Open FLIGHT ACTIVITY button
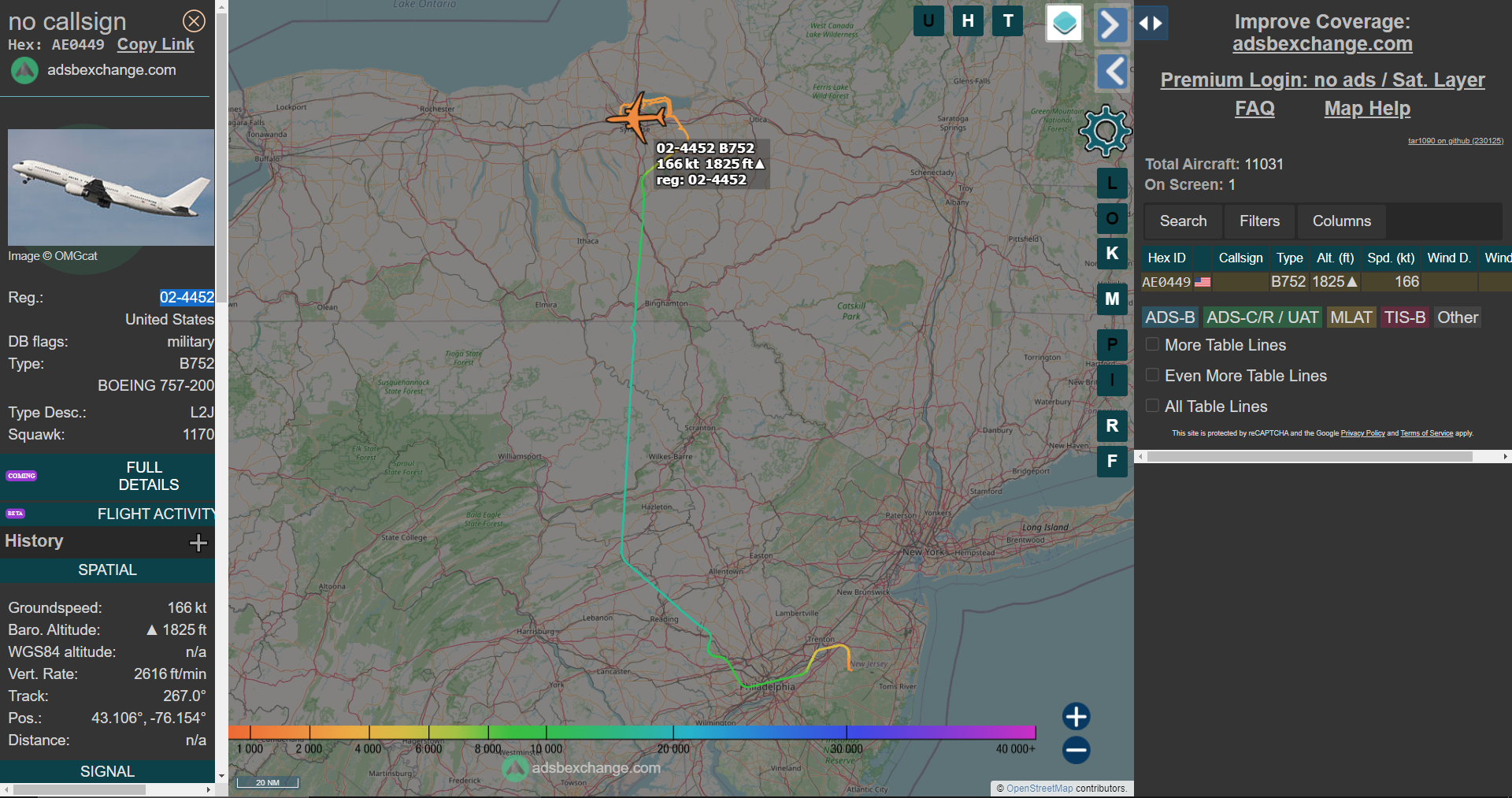Image resolution: width=1512 pixels, height=798 pixels. pyautogui.click(x=107, y=514)
